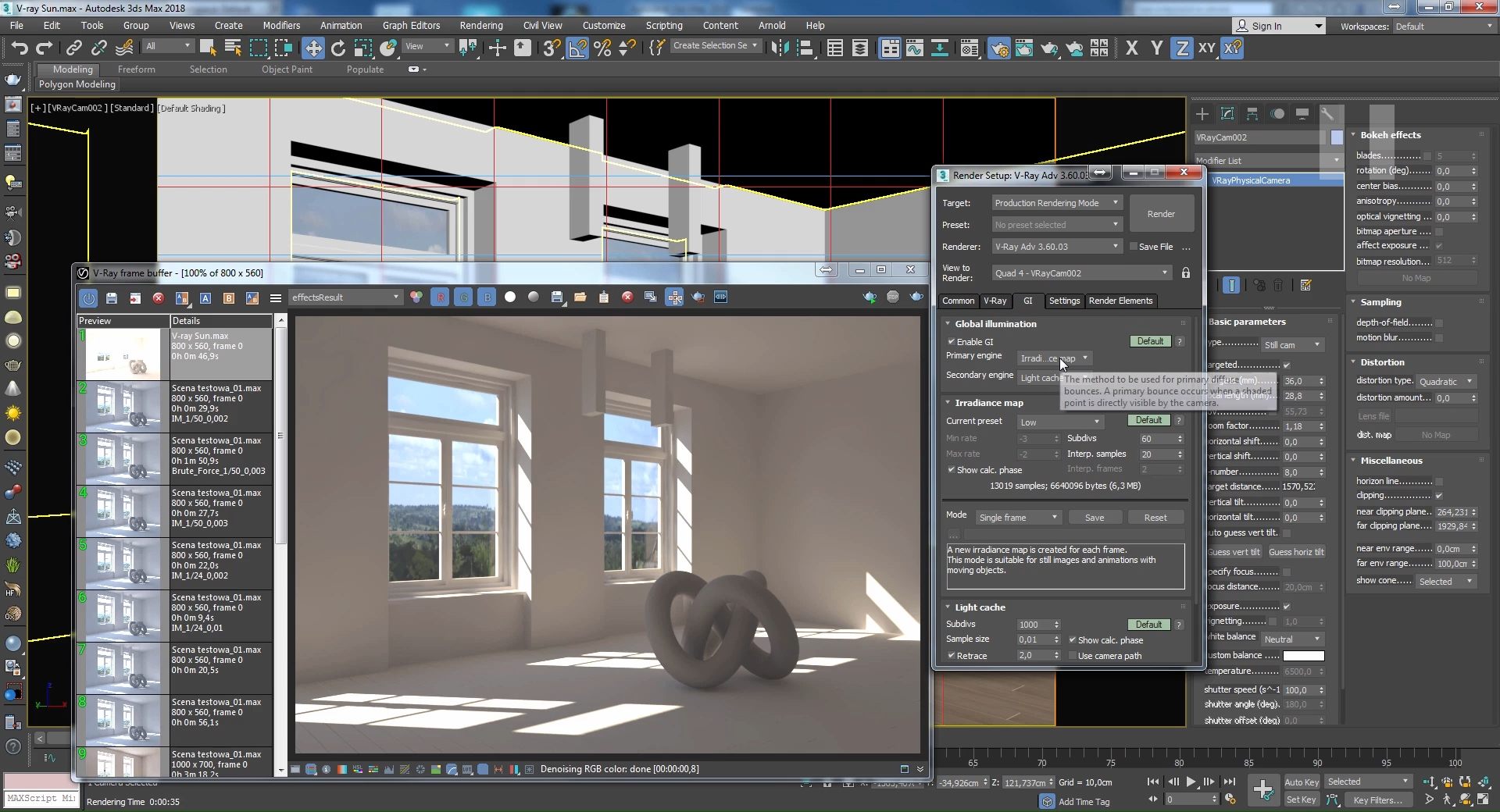
Task: Open the Modify panel tab icon
Action: (x=1227, y=114)
